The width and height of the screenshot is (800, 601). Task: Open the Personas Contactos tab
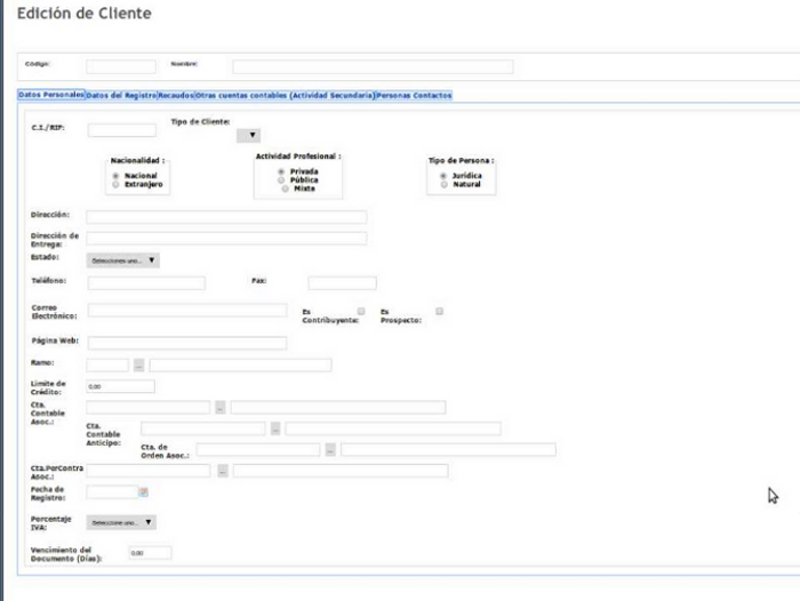[x=415, y=95]
